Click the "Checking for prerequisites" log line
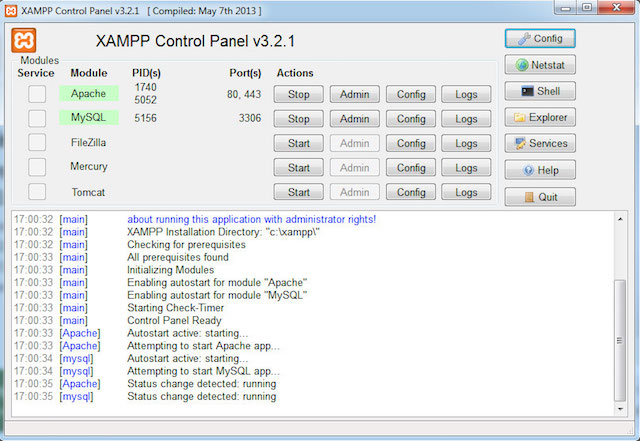Screen dimensions: 640x441 (187, 245)
